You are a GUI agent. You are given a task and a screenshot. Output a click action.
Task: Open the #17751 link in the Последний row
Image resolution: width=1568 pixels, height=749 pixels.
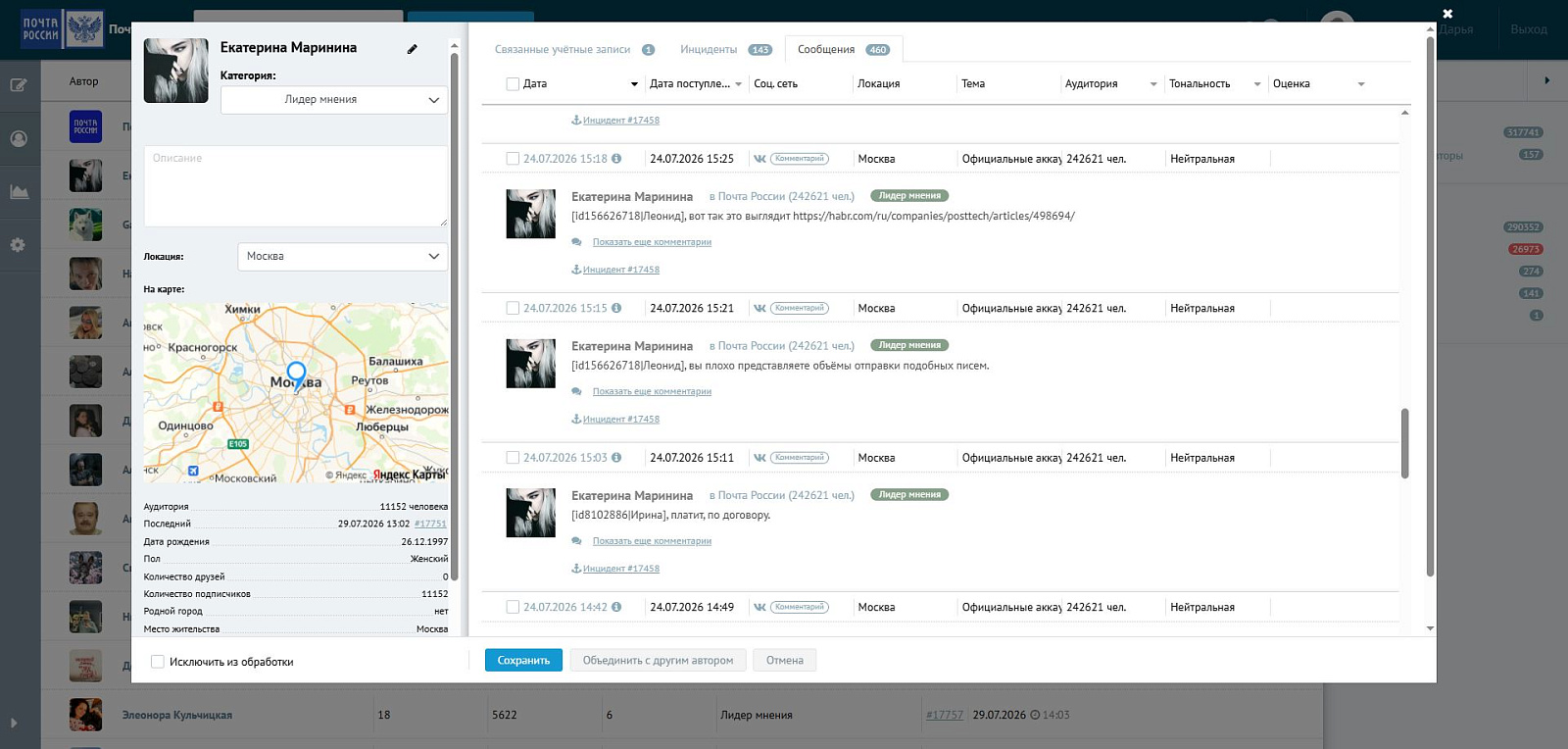(x=430, y=524)
